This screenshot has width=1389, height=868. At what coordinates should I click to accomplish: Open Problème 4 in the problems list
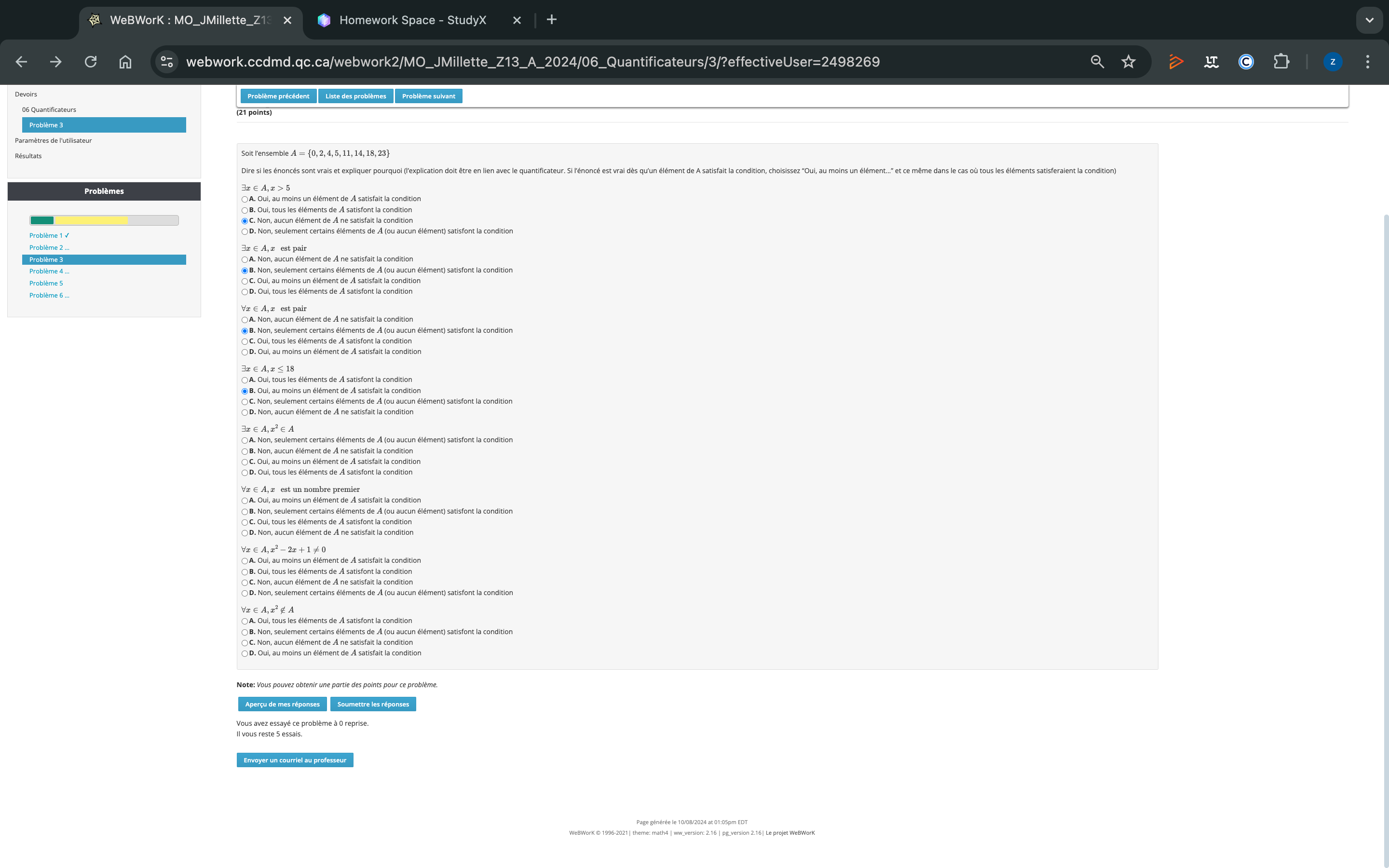49,271
